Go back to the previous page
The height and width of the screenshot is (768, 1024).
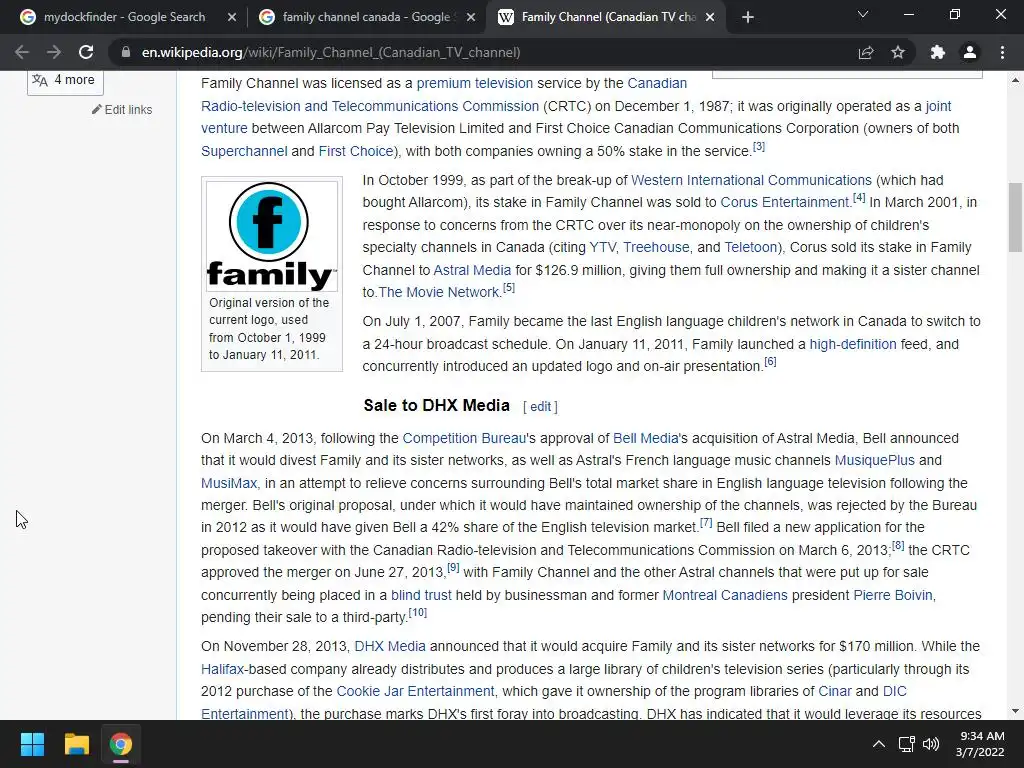click(x=22, y=52)
